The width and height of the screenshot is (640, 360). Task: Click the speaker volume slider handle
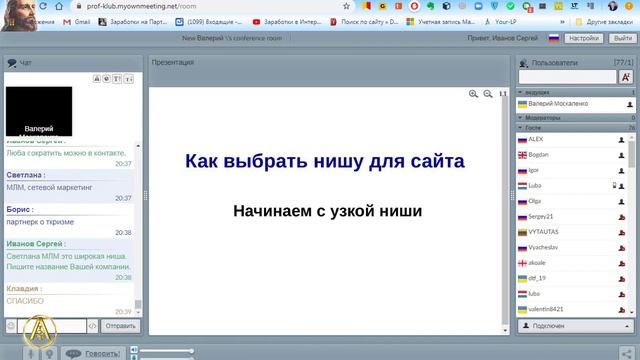tap(191, 350)
